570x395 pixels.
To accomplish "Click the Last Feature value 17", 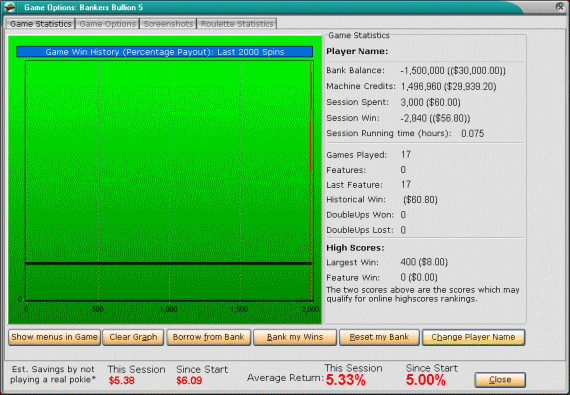I will point(406,185).
